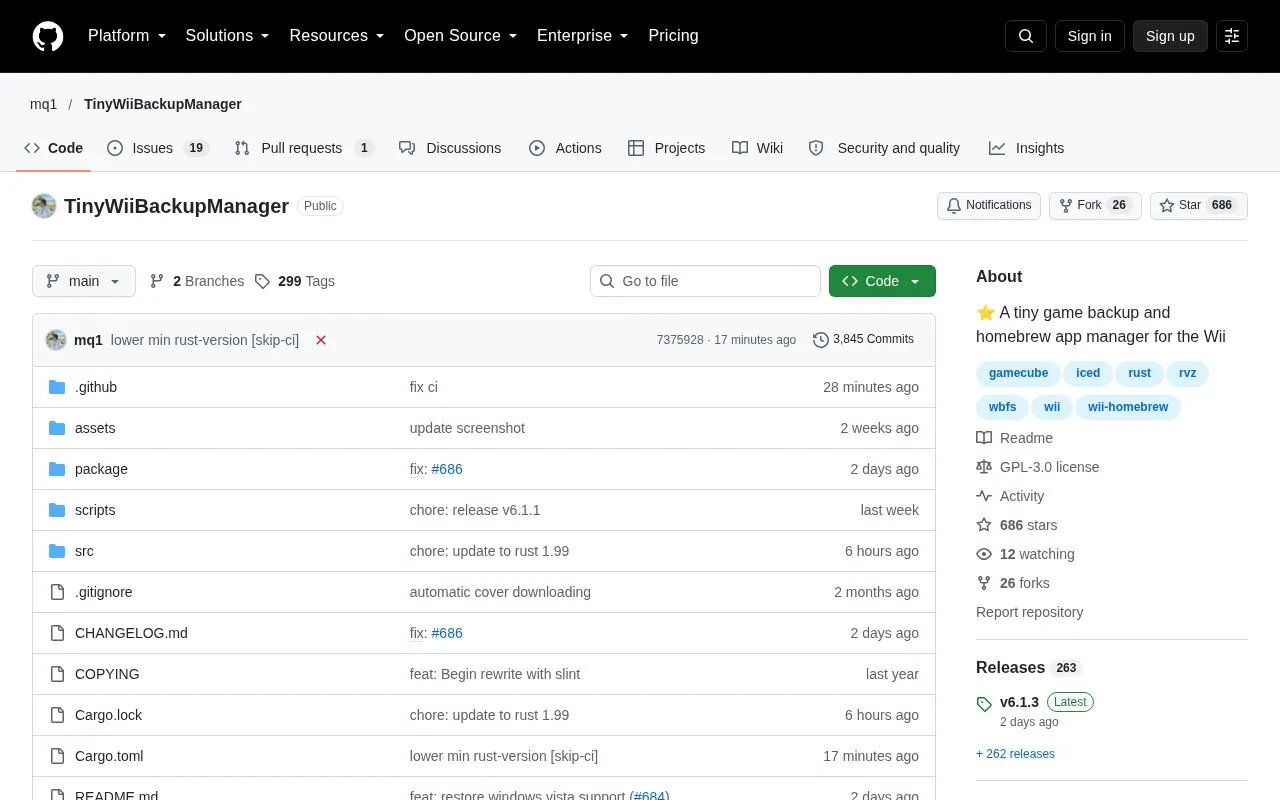Click the failed CI status red X
The height and width of the screenshot is (800, 1280).
321,340
